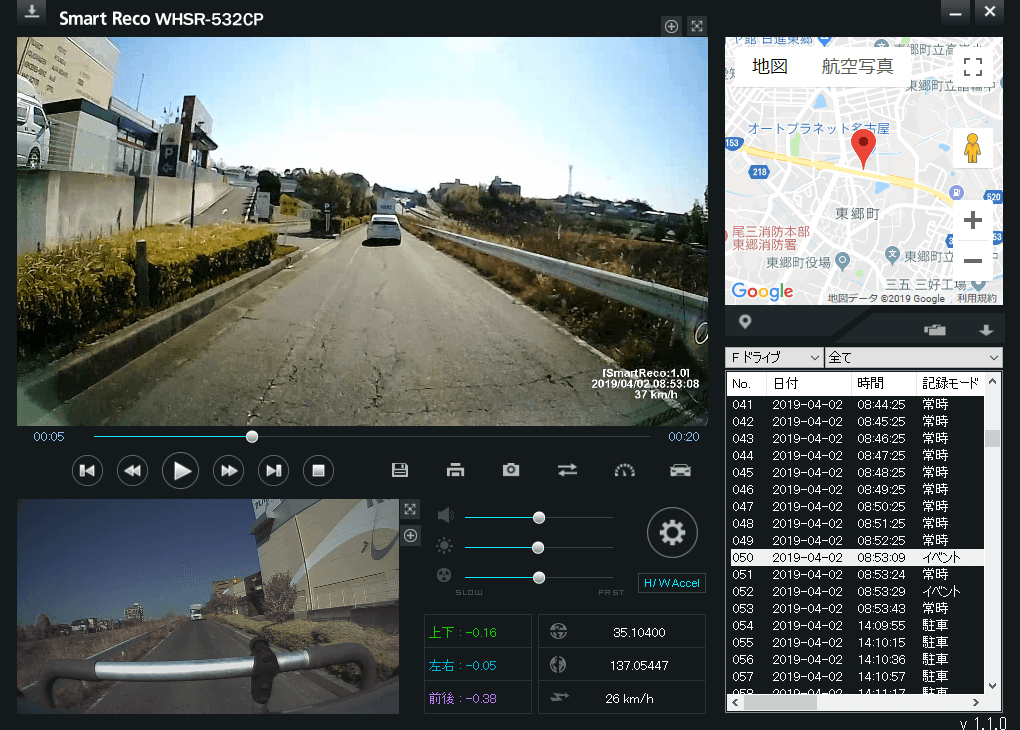
Task: Open the F ドライブ drive dropdown
Action: point(773,357)
